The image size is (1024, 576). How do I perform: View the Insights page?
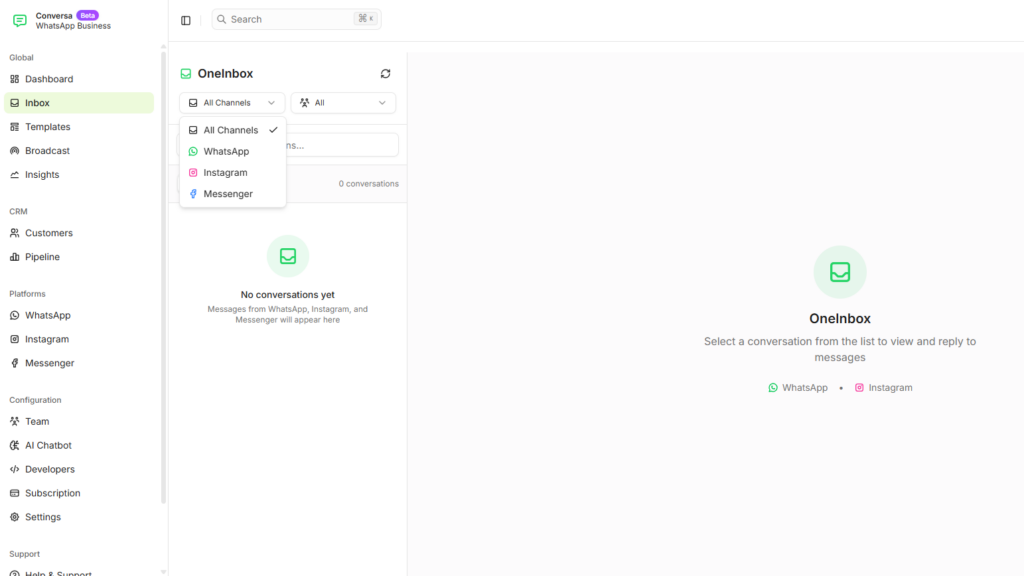tap(42, 175)
